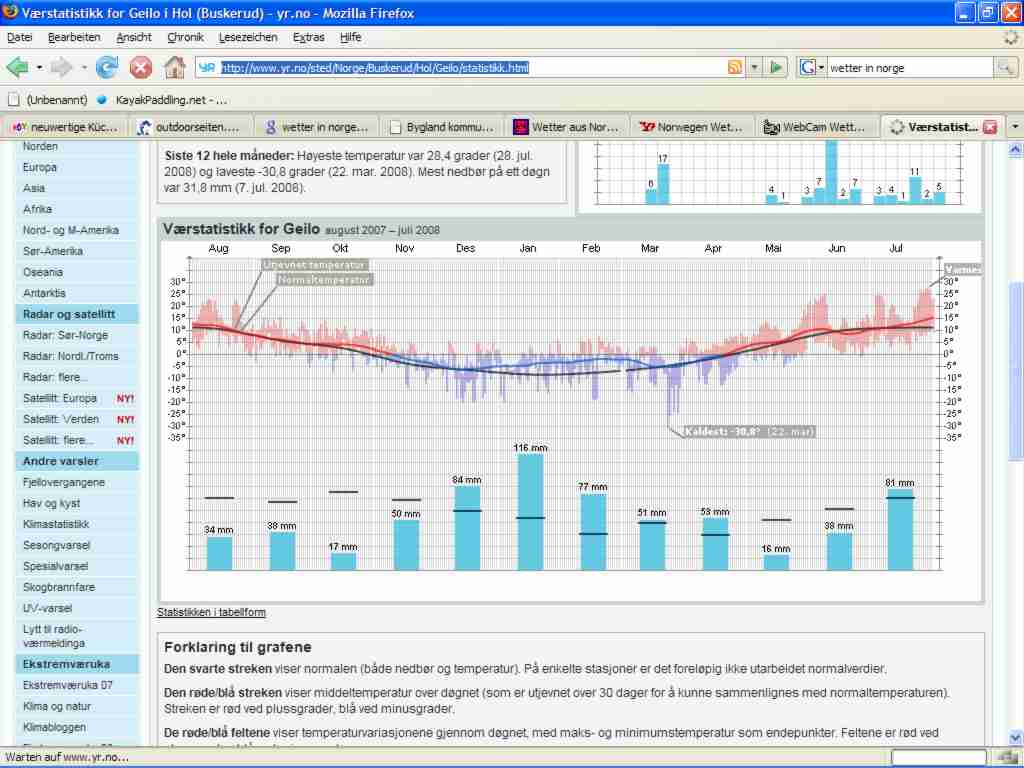Image resolution: width=1024 pixels, height=768 pixels.
Task: Click the red Stop loading icon
Action: (x=141, y=67)
